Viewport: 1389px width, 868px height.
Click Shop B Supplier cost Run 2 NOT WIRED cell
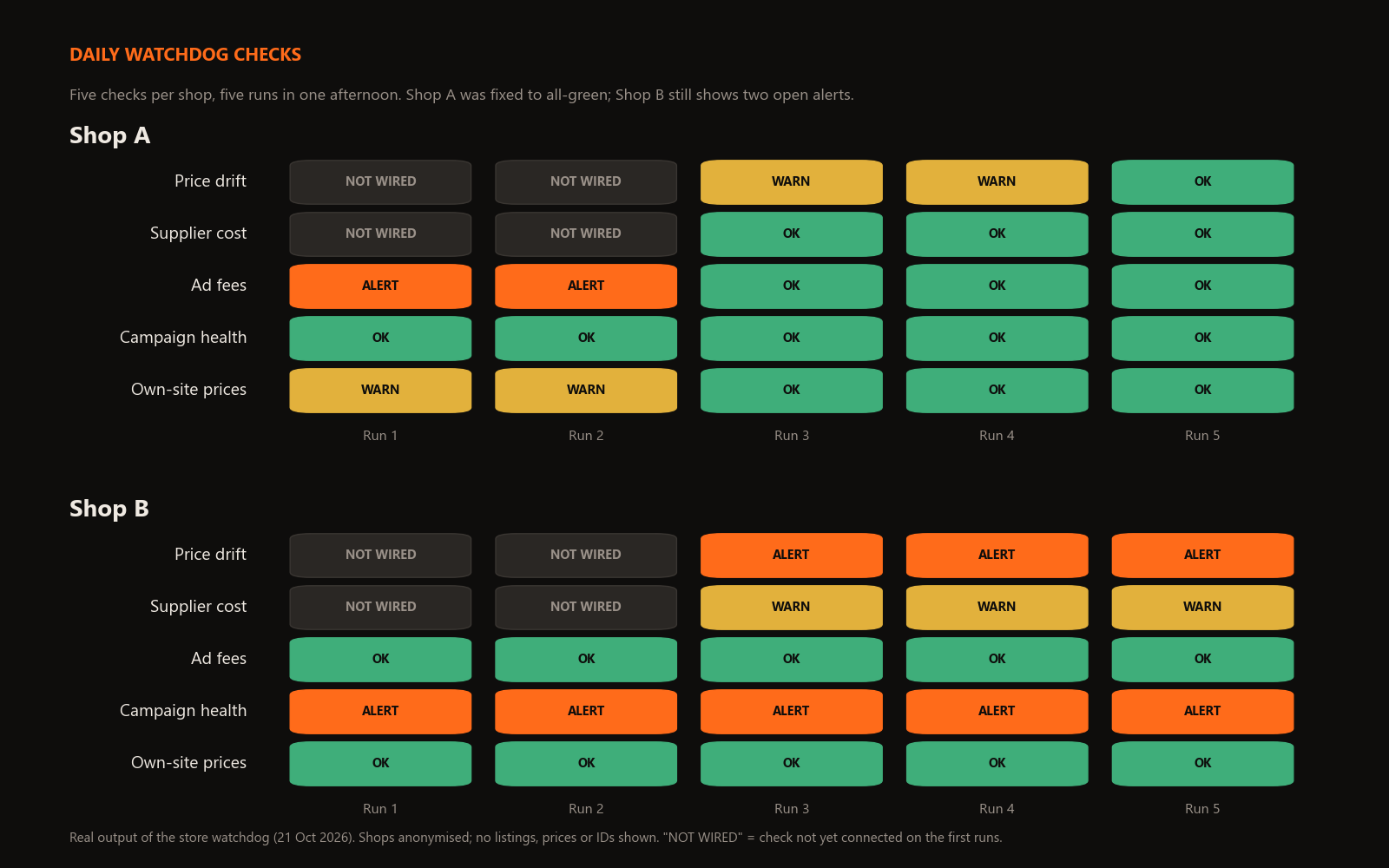coord(586,608)
